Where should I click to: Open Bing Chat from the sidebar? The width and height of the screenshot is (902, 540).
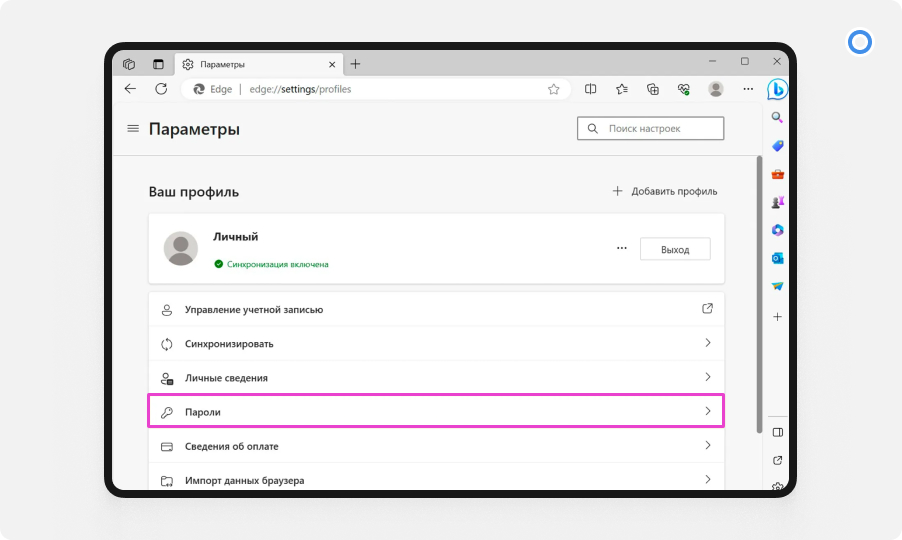pyautogui.click(x=776, y=90)
